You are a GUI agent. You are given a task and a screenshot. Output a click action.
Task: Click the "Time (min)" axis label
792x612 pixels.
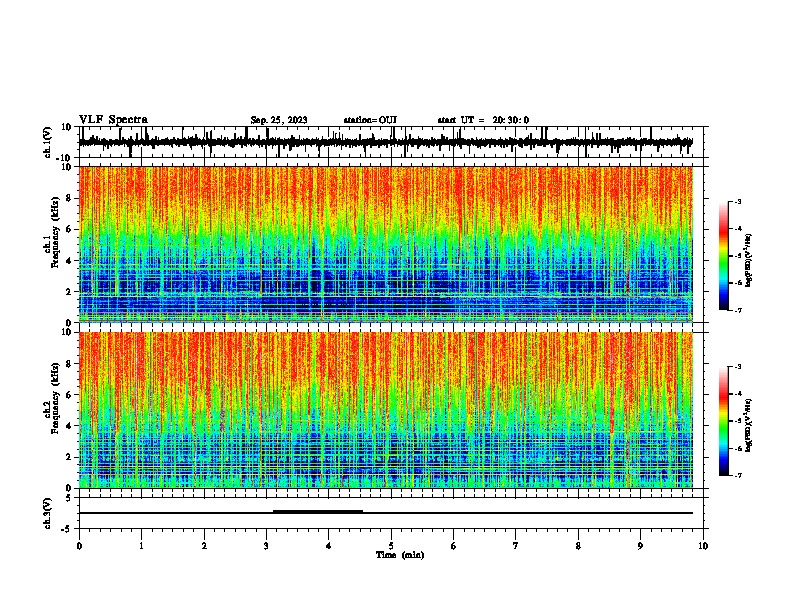(400, 555)
